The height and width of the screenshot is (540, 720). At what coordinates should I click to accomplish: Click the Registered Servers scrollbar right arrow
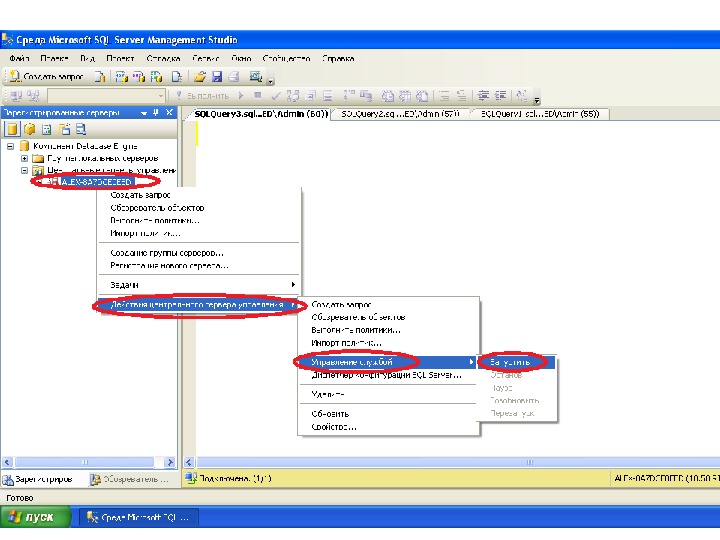click(169, 462)
